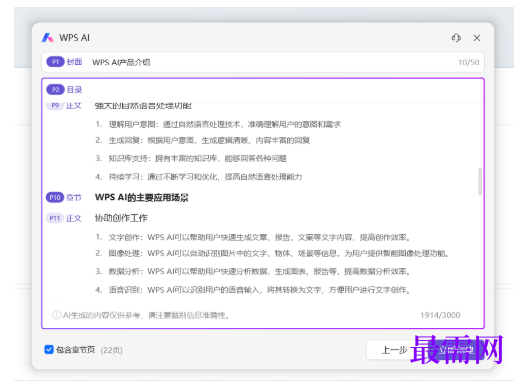Click the headset support icon
The width and height of the screenshot is (522, 381).
point(456,38)
